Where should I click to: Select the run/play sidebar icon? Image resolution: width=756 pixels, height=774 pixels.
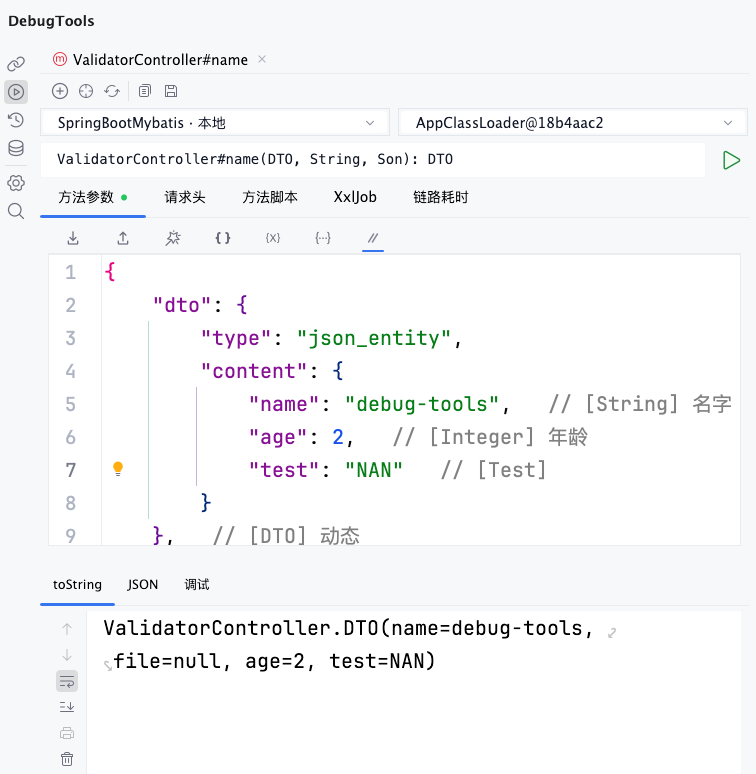pos(16,92)
